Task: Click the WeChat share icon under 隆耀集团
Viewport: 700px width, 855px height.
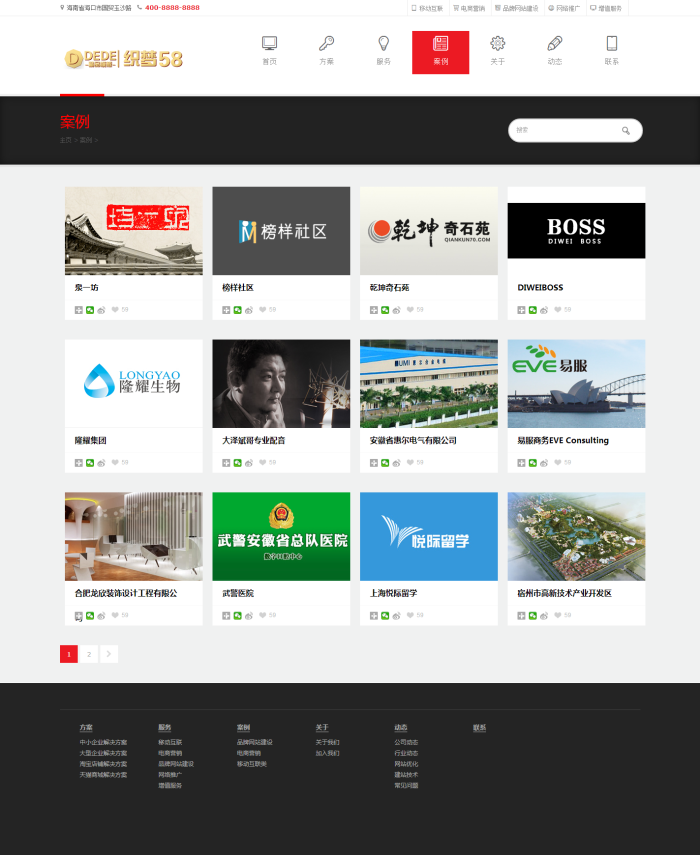Action: (x=90, y=462)
